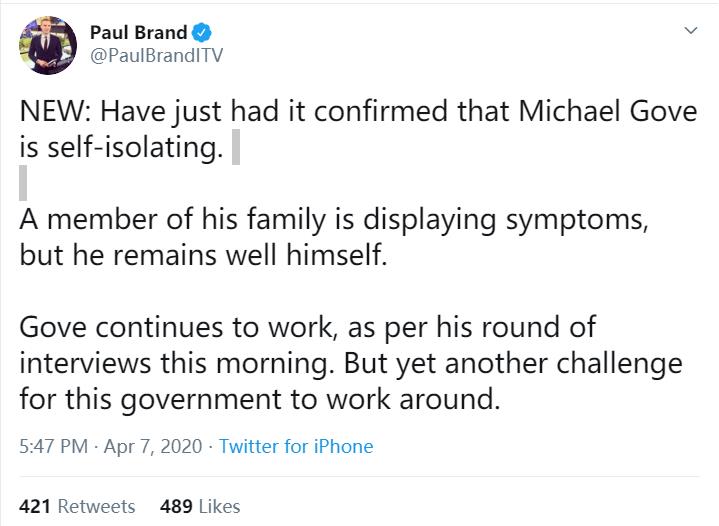Click the paragraph about family displaying symptoms
The image size is (719, 526).
click(334, 221)
